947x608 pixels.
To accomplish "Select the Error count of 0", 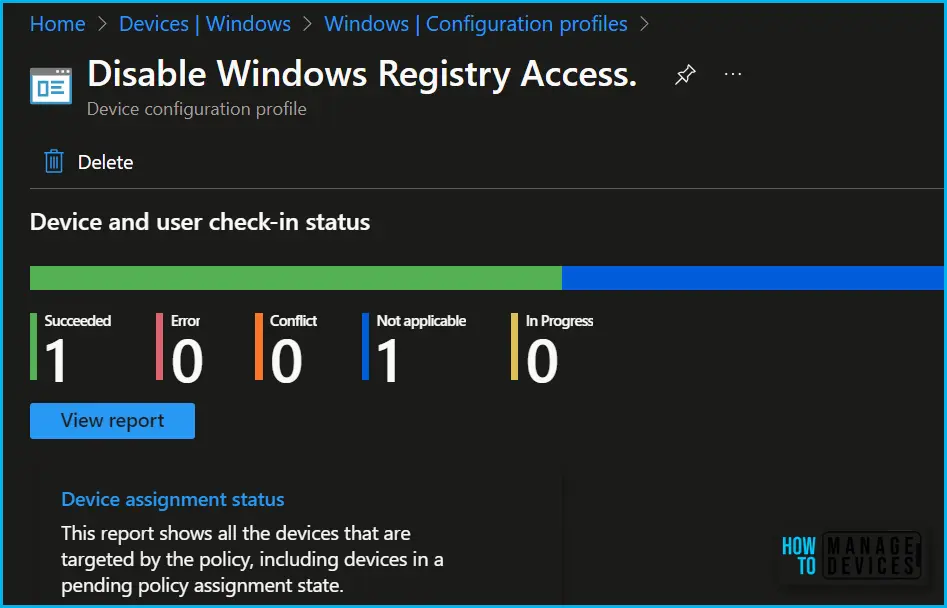I will coord(186,361).
